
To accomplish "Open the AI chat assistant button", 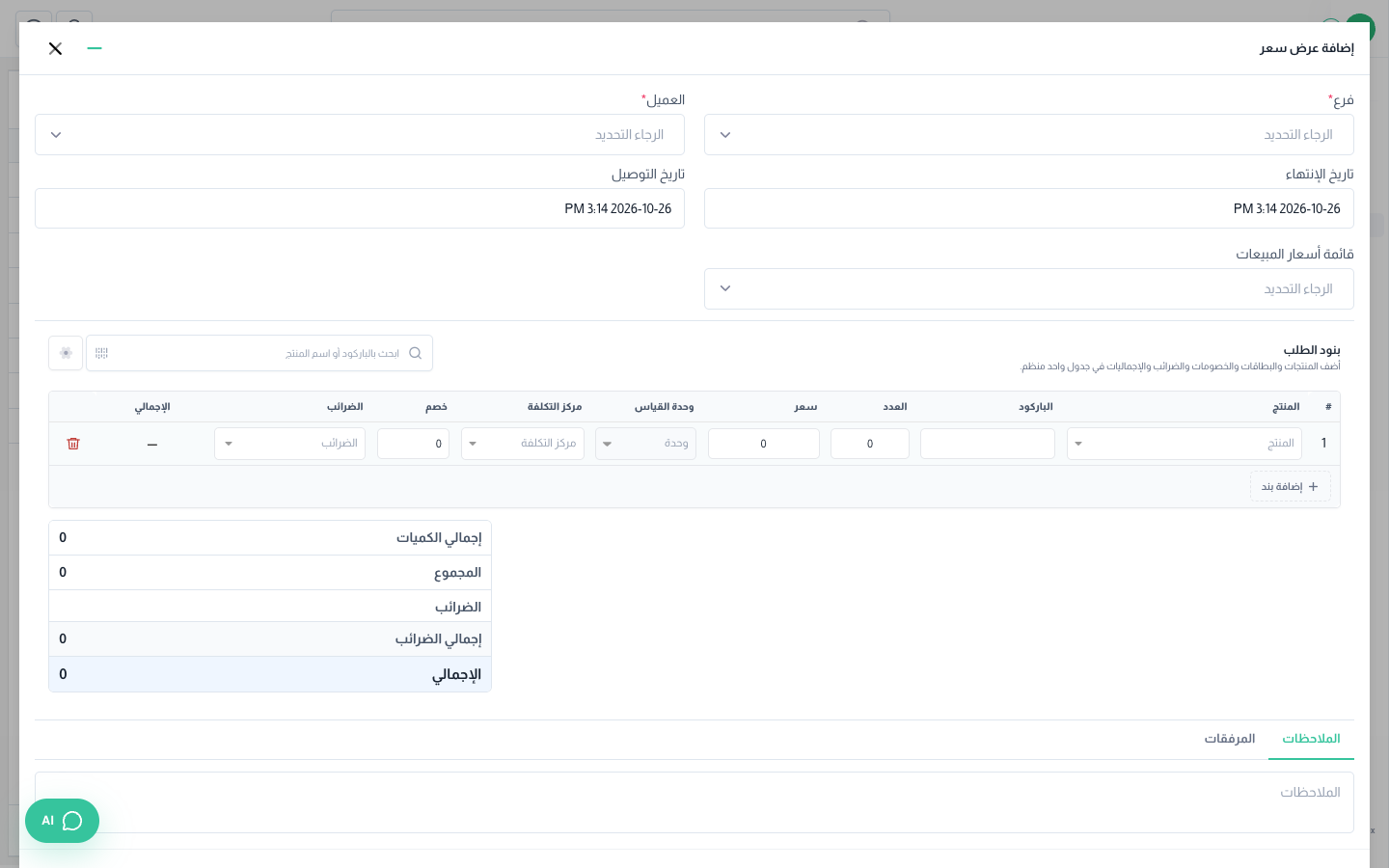I will 62,821.
